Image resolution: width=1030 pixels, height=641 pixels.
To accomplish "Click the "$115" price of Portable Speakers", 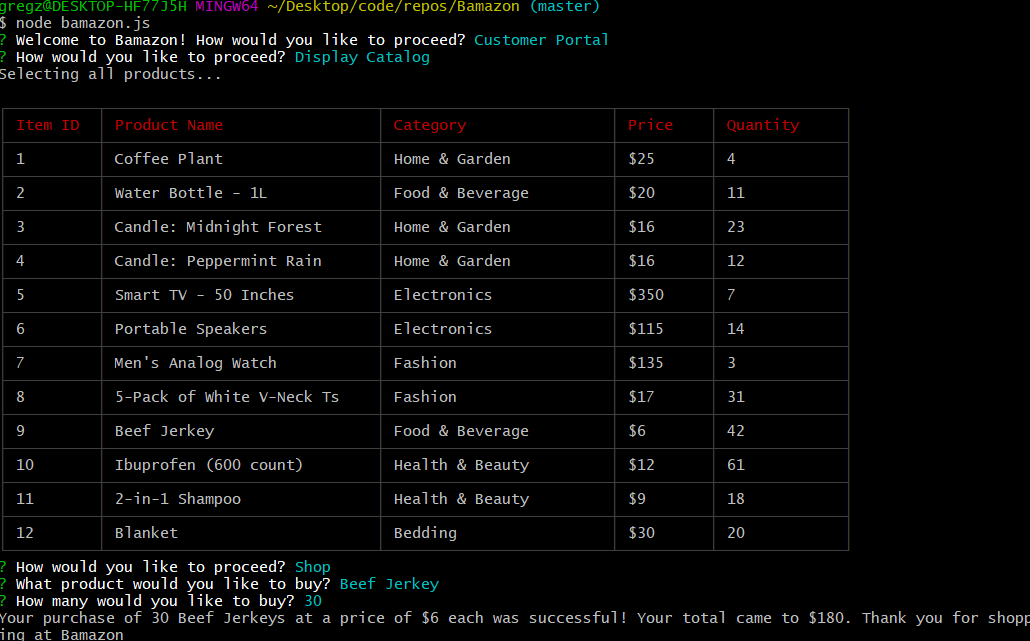I will [x=646, y=329].
